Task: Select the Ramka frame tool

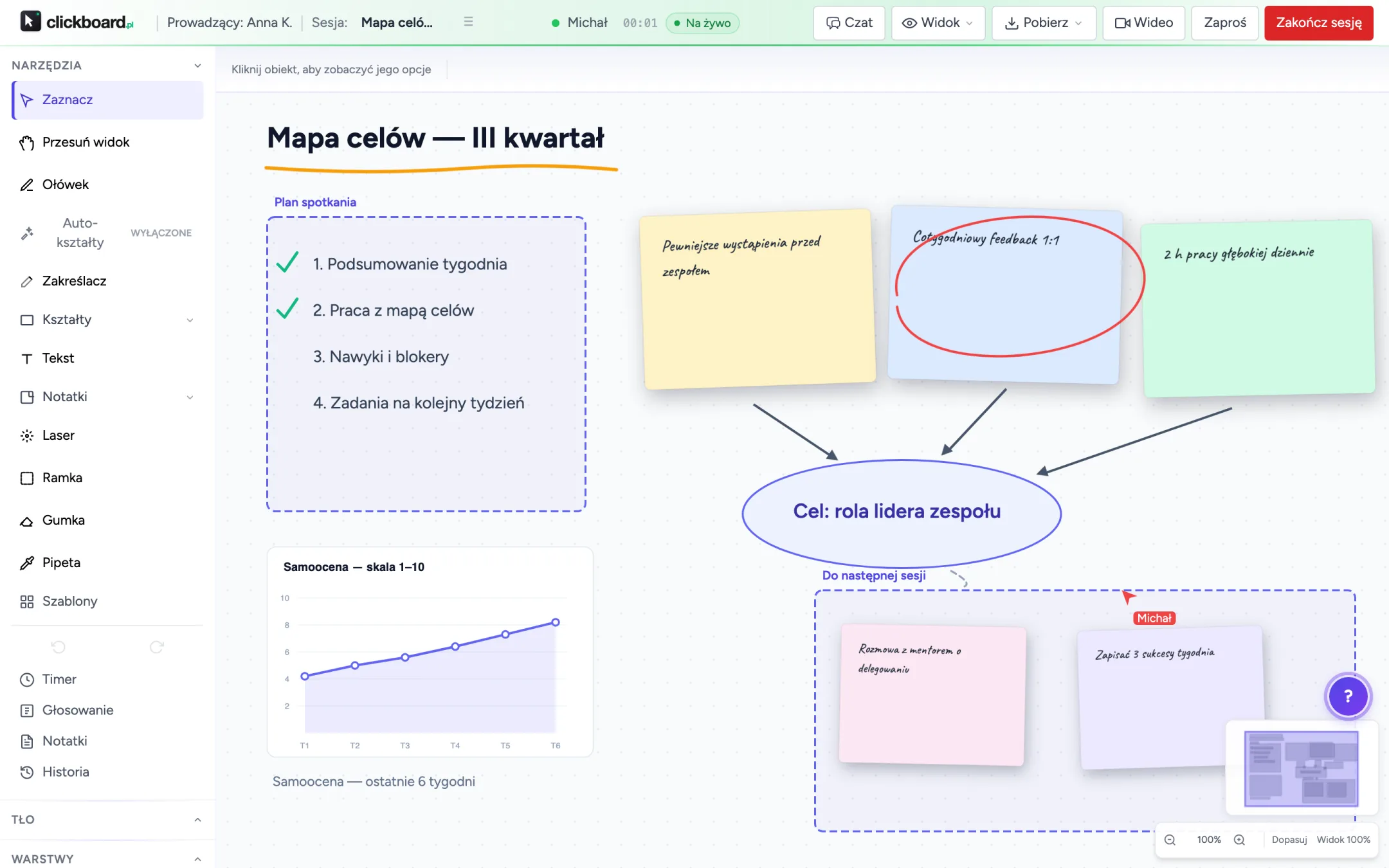Action: click(107, 478)
